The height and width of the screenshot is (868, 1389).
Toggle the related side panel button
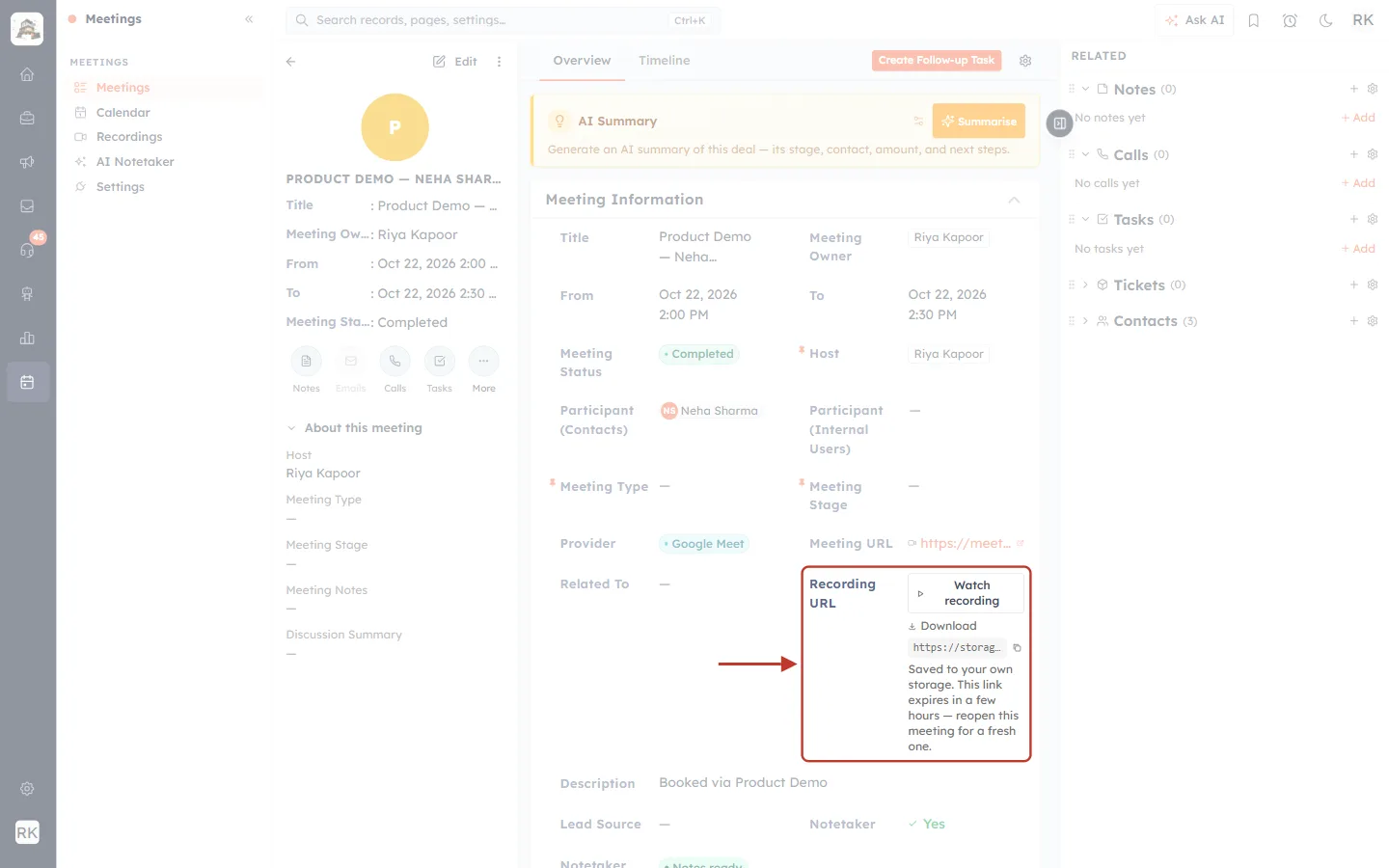point(1059,123)
